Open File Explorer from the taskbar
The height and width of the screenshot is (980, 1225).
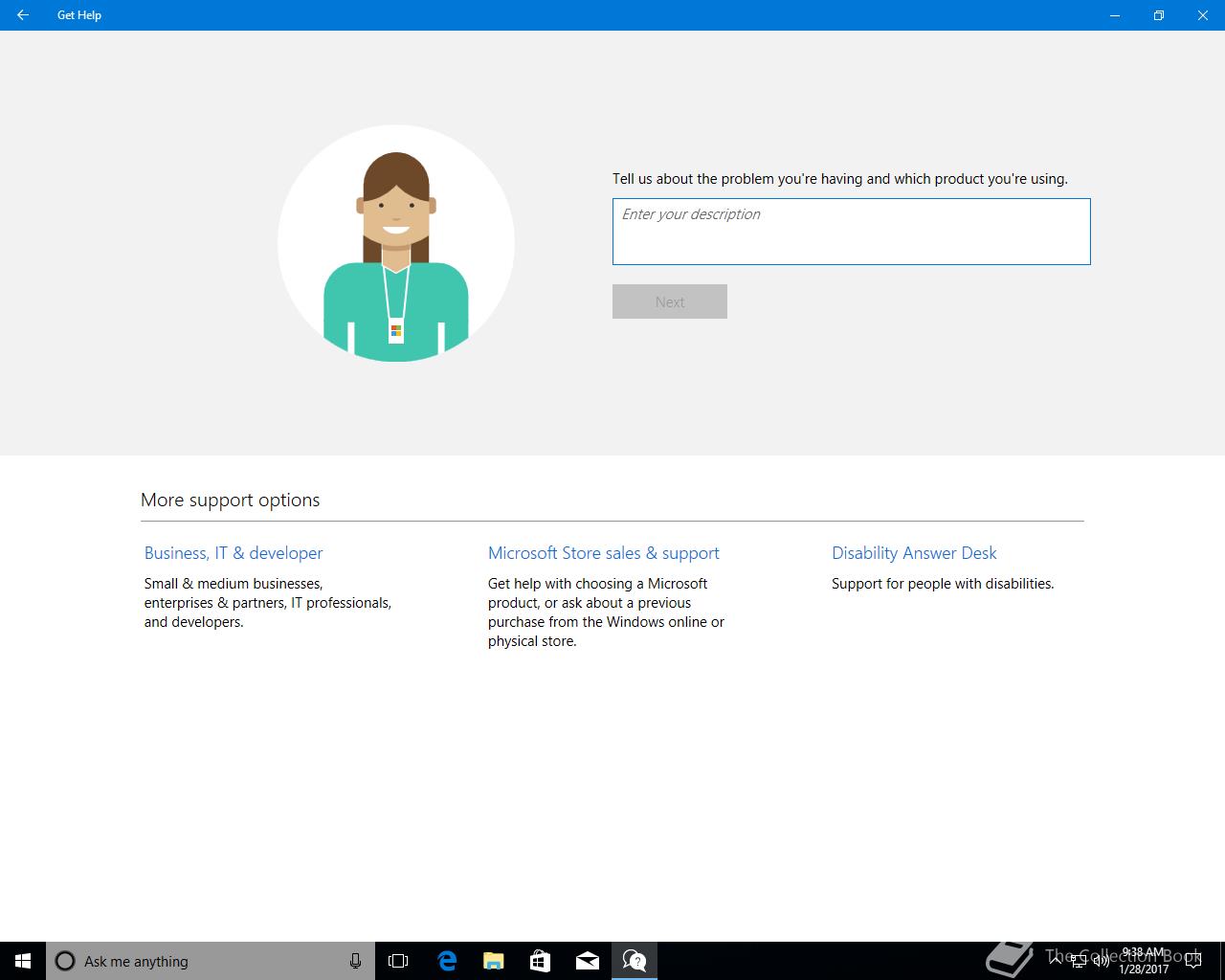pos(493,961)
